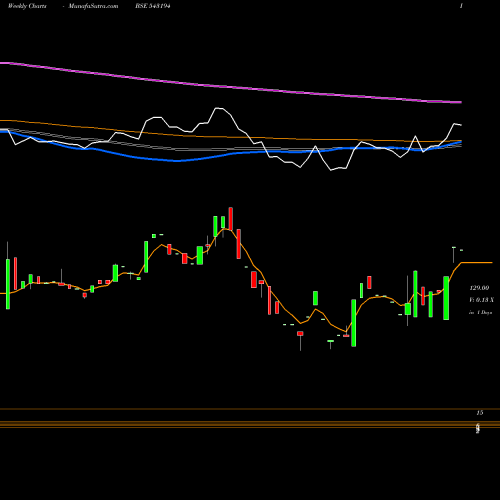Click the last tall green candlestick near price label
The width and height of the screenshot is (500, 500).
click(x=446, y=298)
